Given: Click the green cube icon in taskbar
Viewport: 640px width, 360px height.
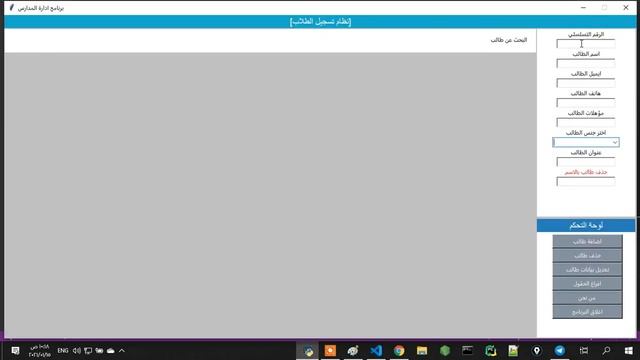Looking at the screenshot, I should pos(445,351).
